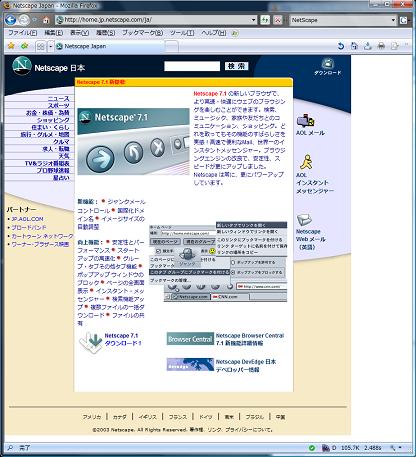This screenshot has width=416, height=457.
Task: Click the アメリカ country link in the footer
Action: point(92,417)
